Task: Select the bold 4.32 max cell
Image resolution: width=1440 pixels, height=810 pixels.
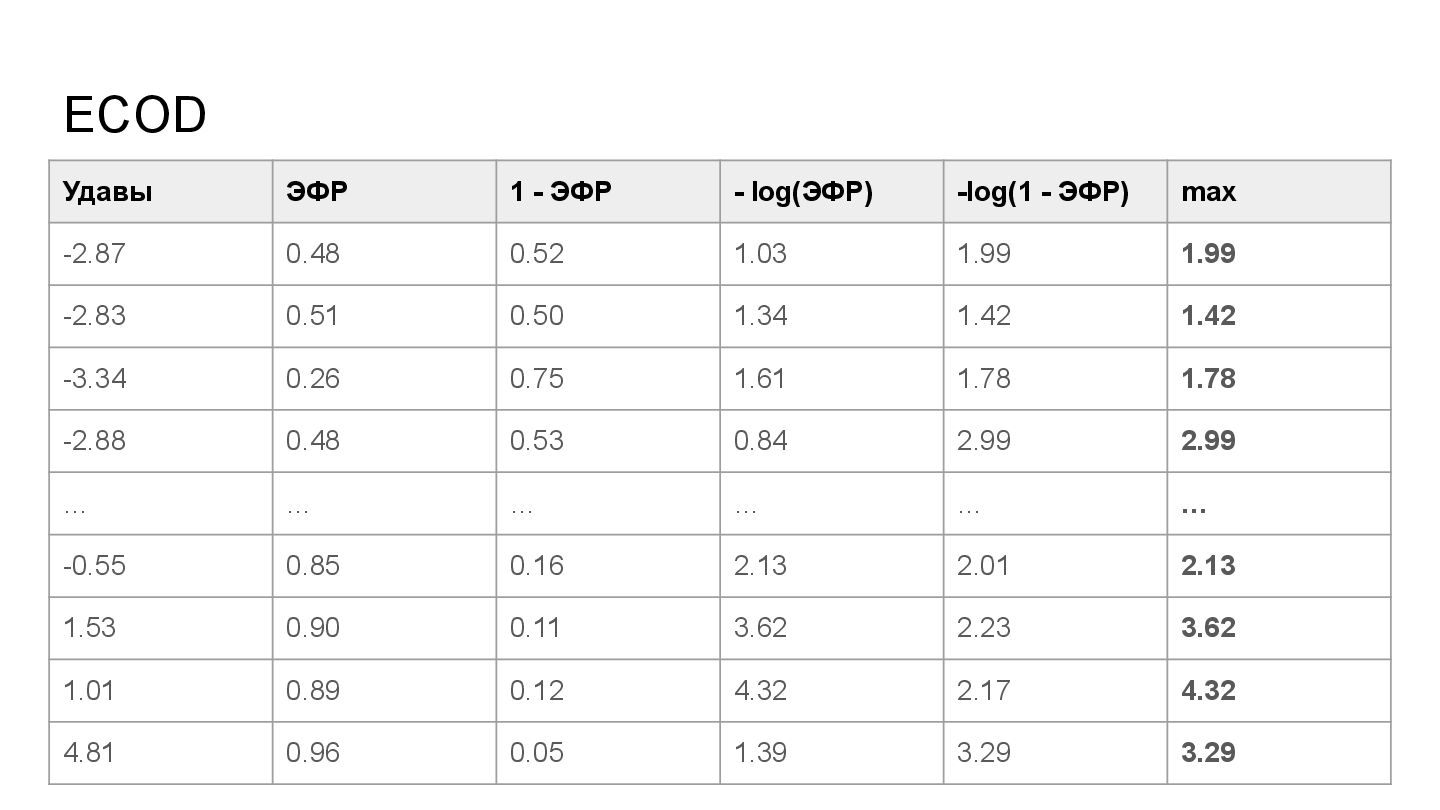Action: (x=1208, y=691)
